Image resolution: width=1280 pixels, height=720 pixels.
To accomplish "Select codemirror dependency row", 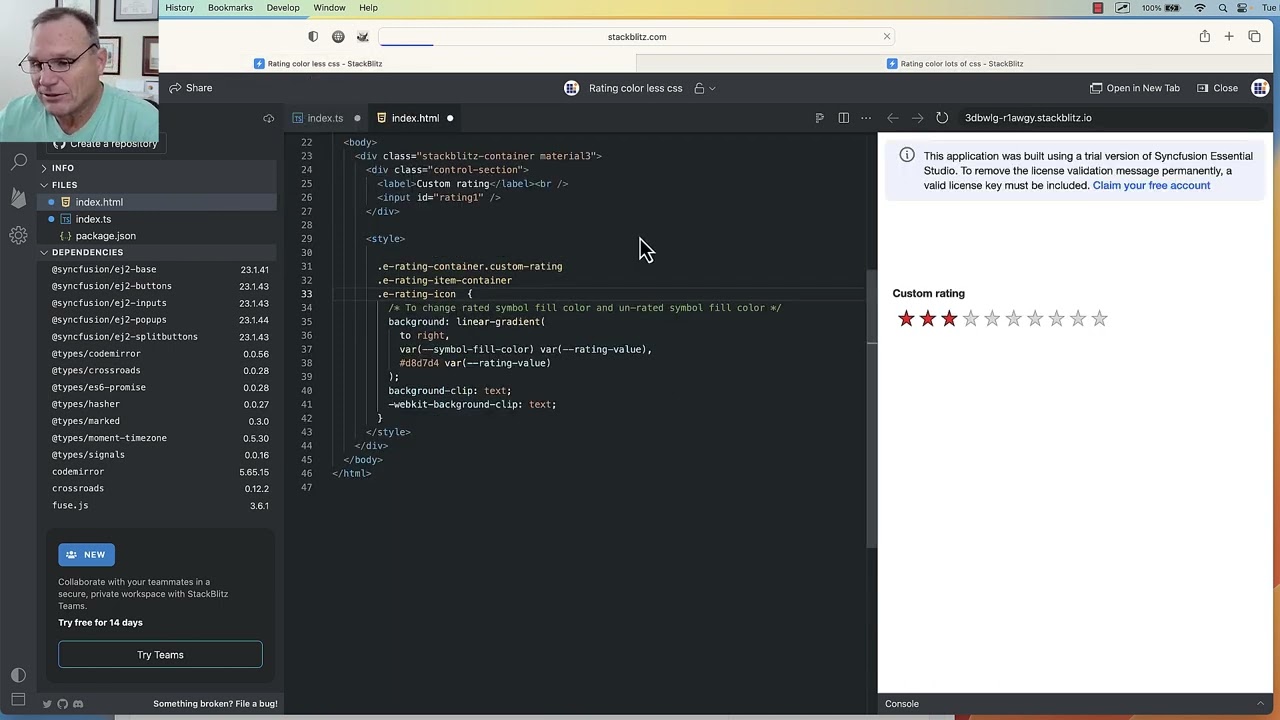I will tap(160, 472).
